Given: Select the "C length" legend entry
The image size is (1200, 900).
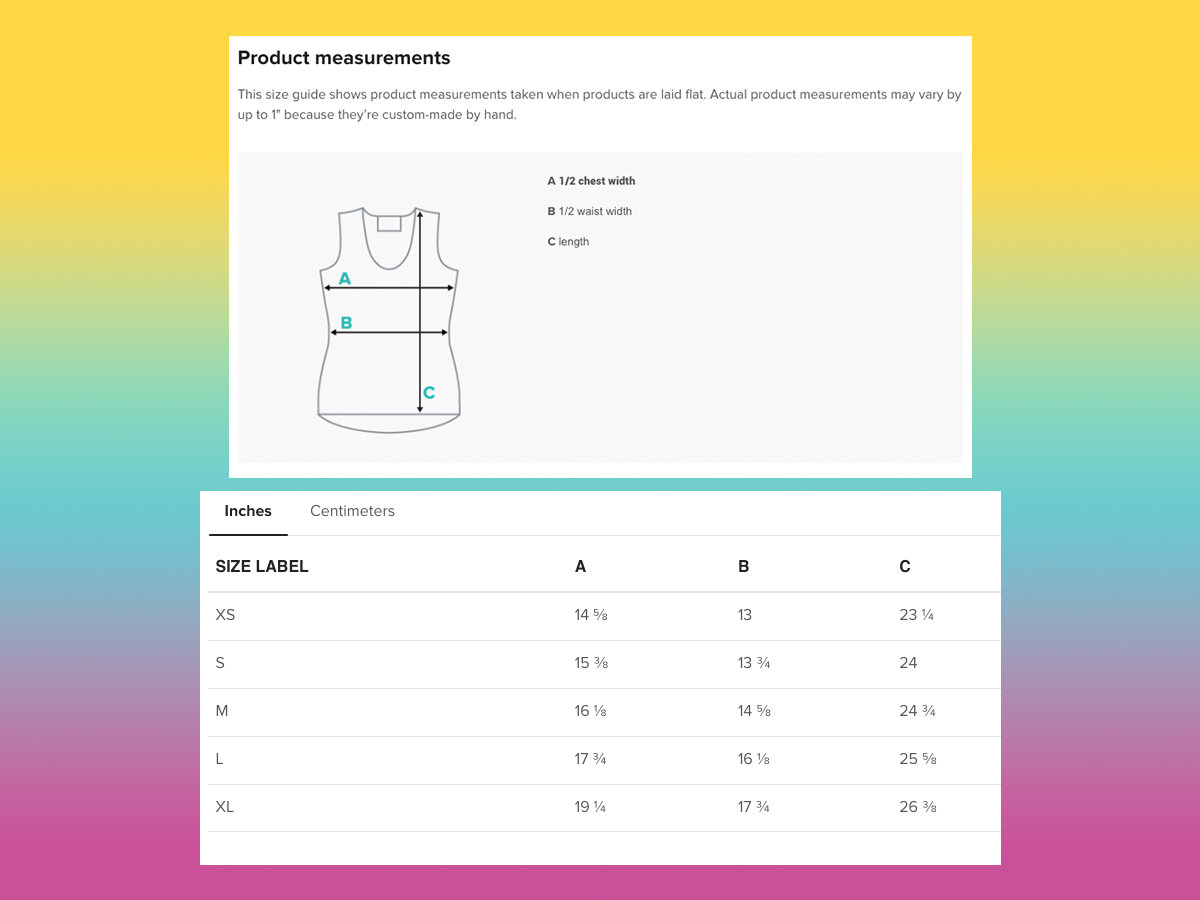Looking at the screenshot, I should coord(568,241).
